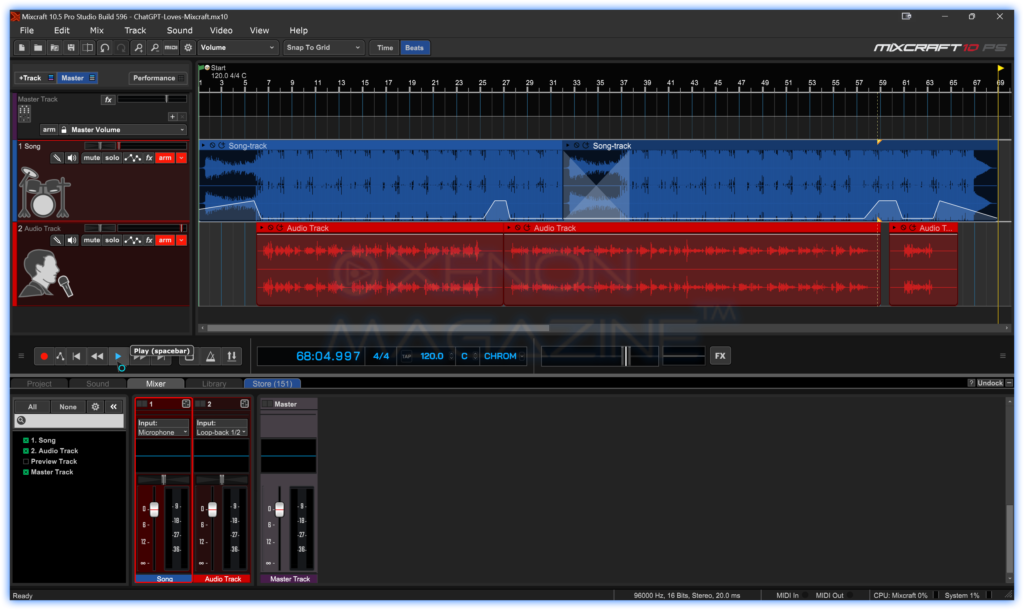The width and height of the screenshot is (1024, 610).
Task: Click the pencil icon on Audio Track
Action: (x=57, y=240)
